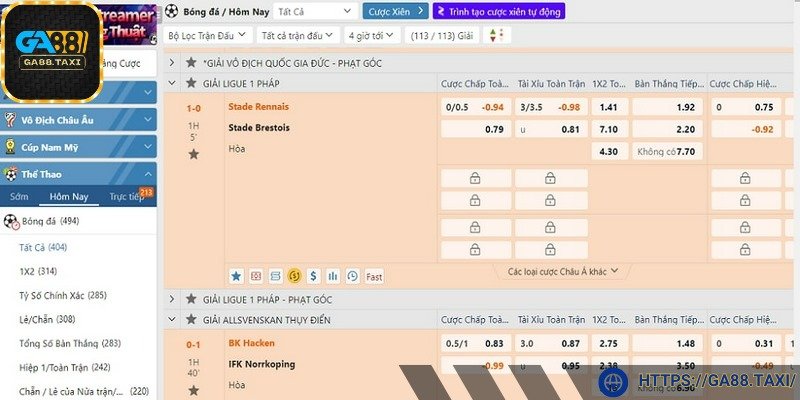Click the GA88 logo
Screen dimensions: 800x400
tap(52, 51)
